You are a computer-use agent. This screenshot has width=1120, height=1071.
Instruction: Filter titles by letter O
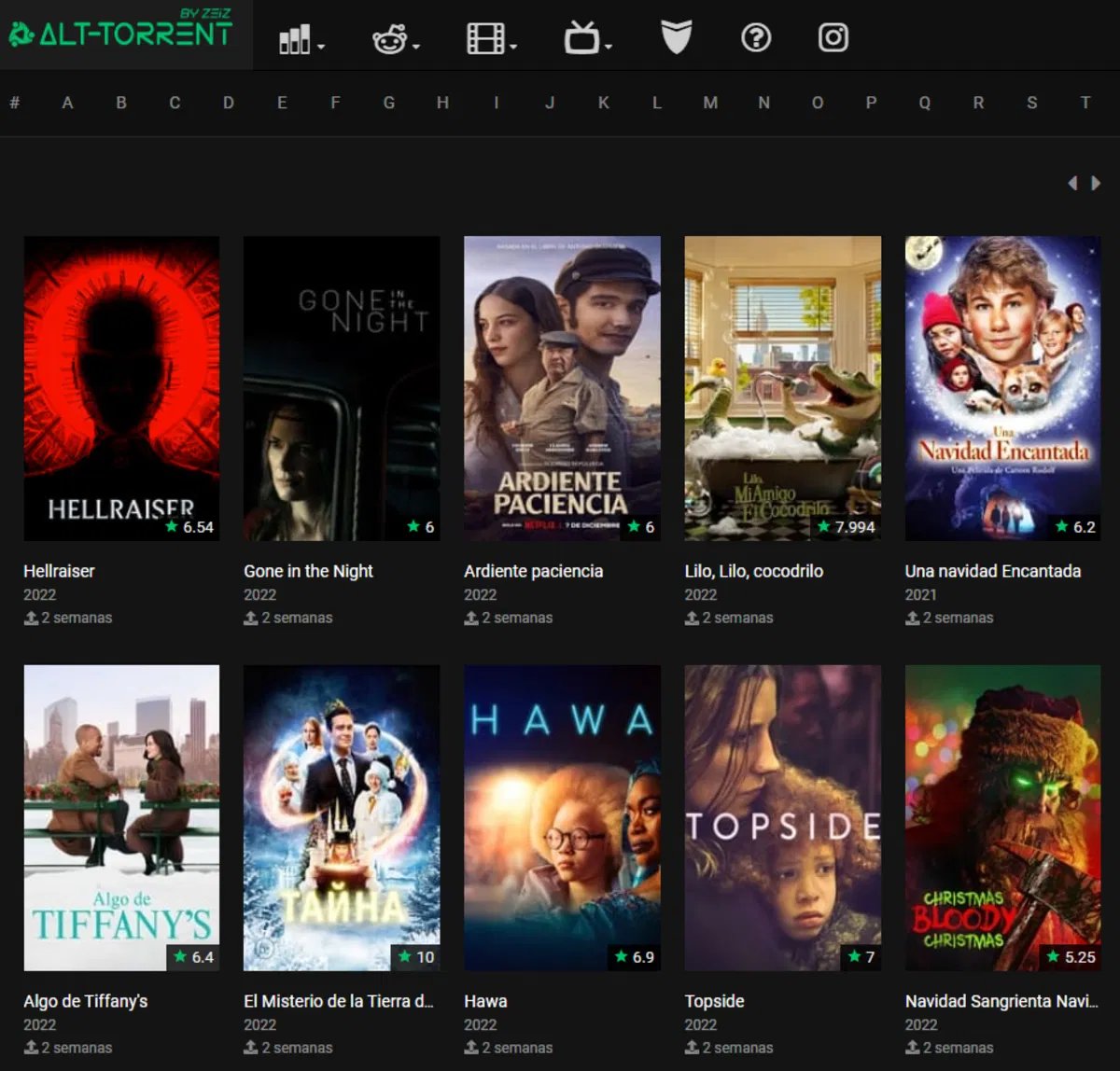click(818, 103)
